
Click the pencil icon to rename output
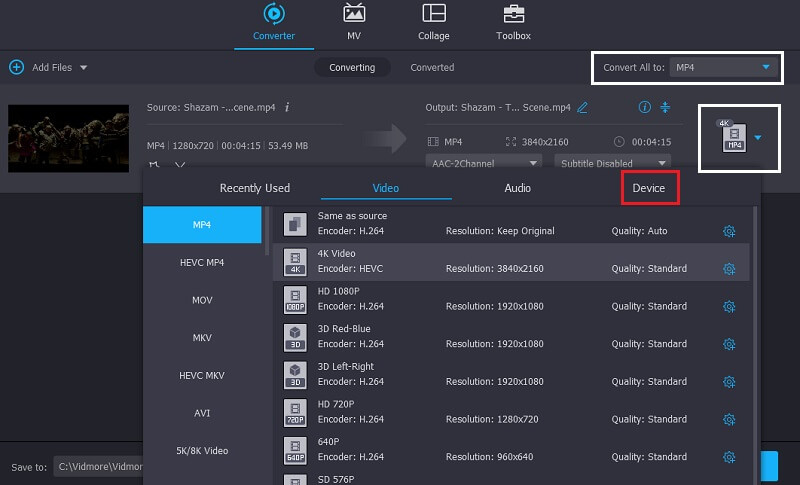click(583, 107)
